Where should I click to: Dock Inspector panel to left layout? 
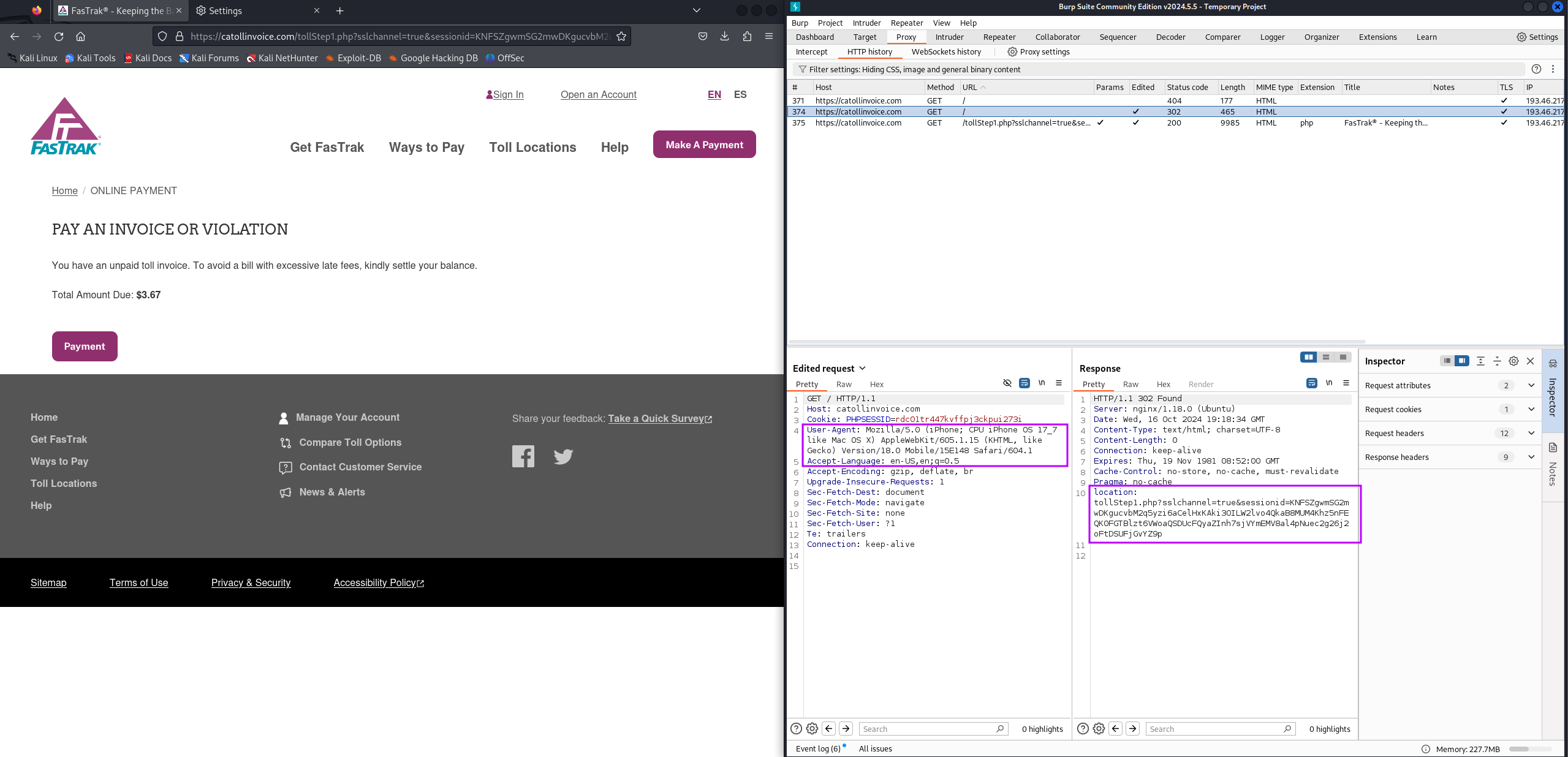tap(1447, 361)
